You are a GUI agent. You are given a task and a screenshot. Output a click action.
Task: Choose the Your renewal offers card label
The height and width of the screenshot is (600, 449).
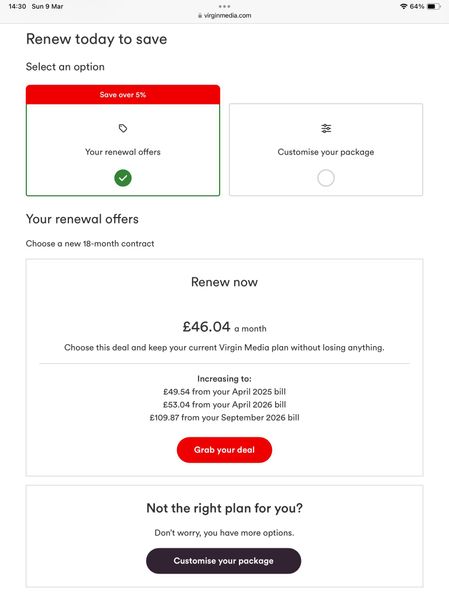(x=123, y=152)
